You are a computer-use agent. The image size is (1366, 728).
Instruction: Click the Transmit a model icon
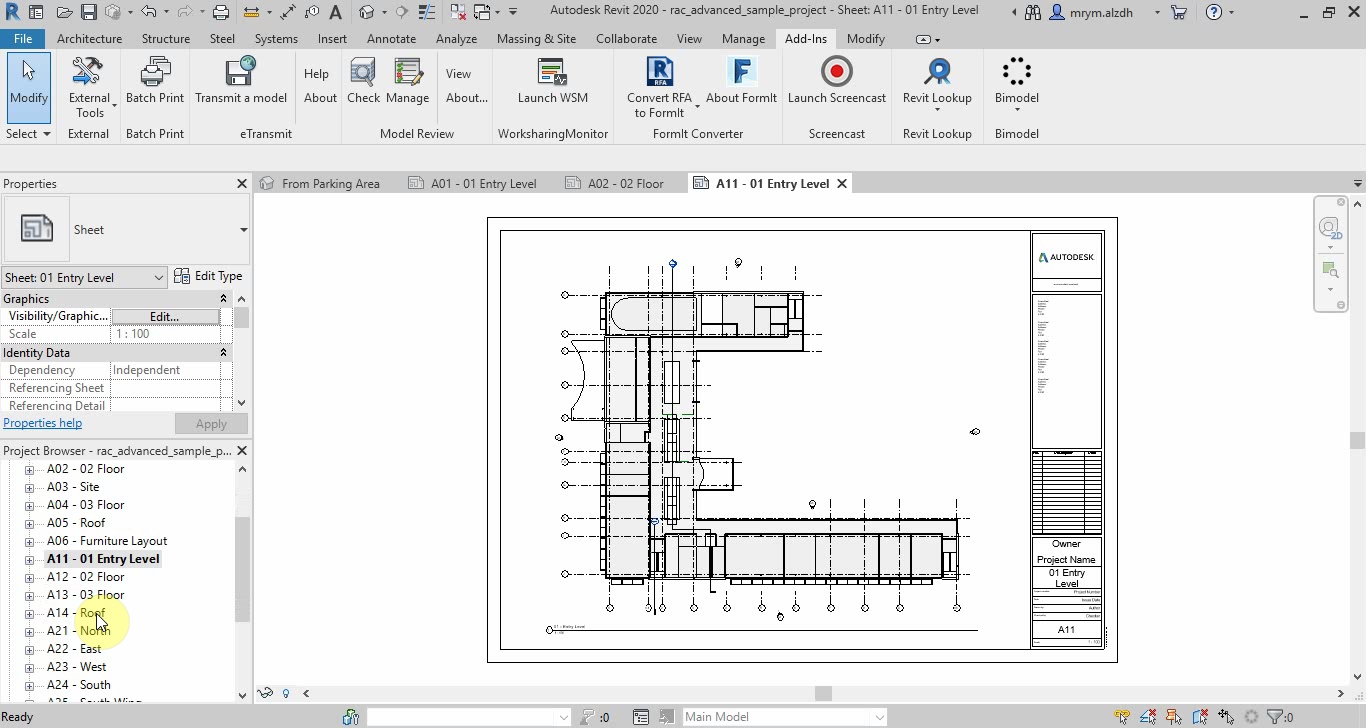[241, 72]
